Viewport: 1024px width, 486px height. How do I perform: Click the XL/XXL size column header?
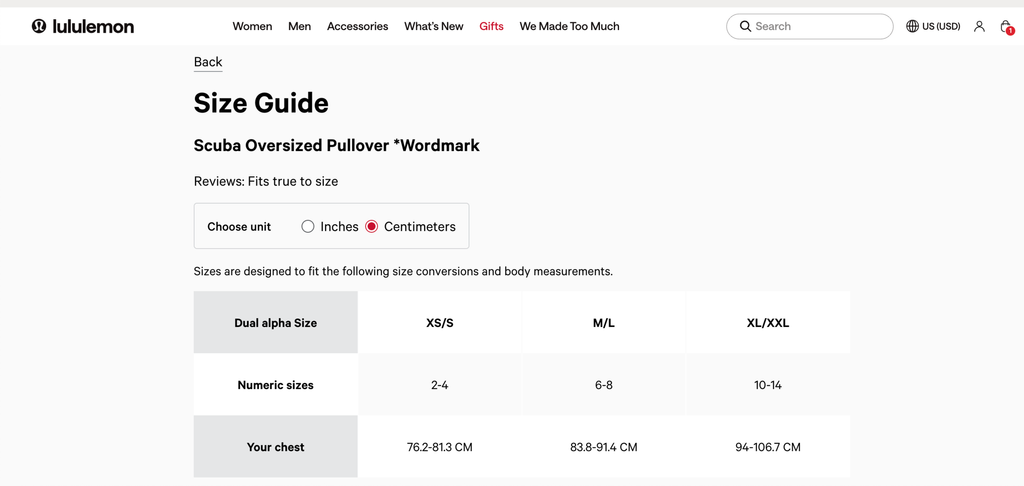(767, 323)
